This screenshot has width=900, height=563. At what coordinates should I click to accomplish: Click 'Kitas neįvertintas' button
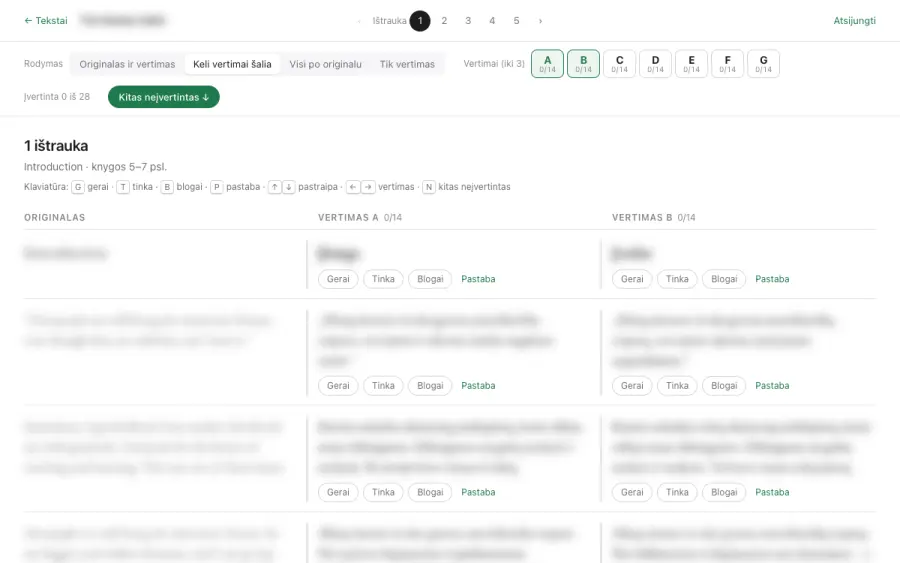pyautogui.click(x=164, y=97)
